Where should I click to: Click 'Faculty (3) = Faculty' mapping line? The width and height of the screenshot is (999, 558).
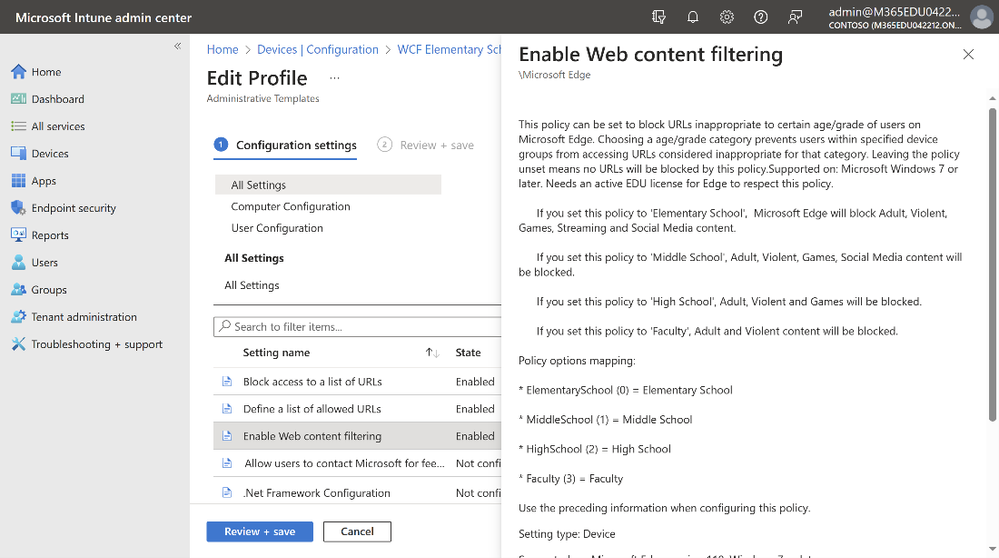571,478
